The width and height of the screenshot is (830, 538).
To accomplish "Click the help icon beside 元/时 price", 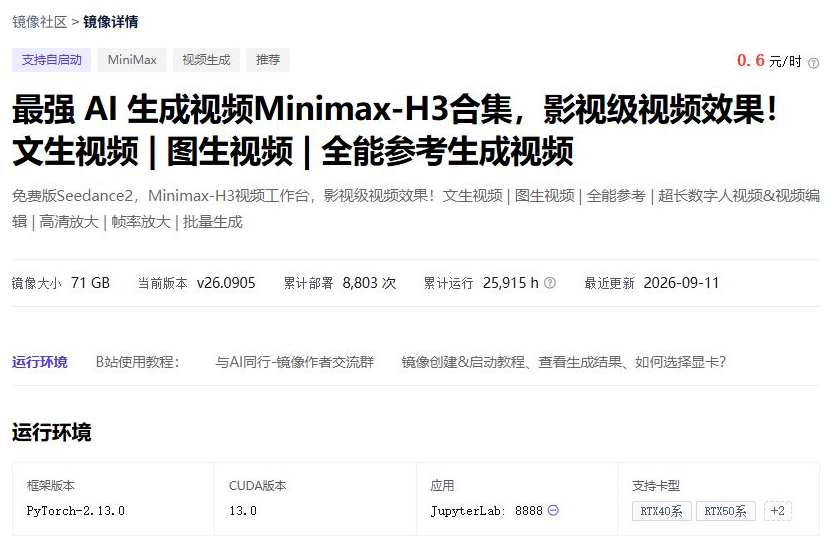I will (x=813, y=63).
